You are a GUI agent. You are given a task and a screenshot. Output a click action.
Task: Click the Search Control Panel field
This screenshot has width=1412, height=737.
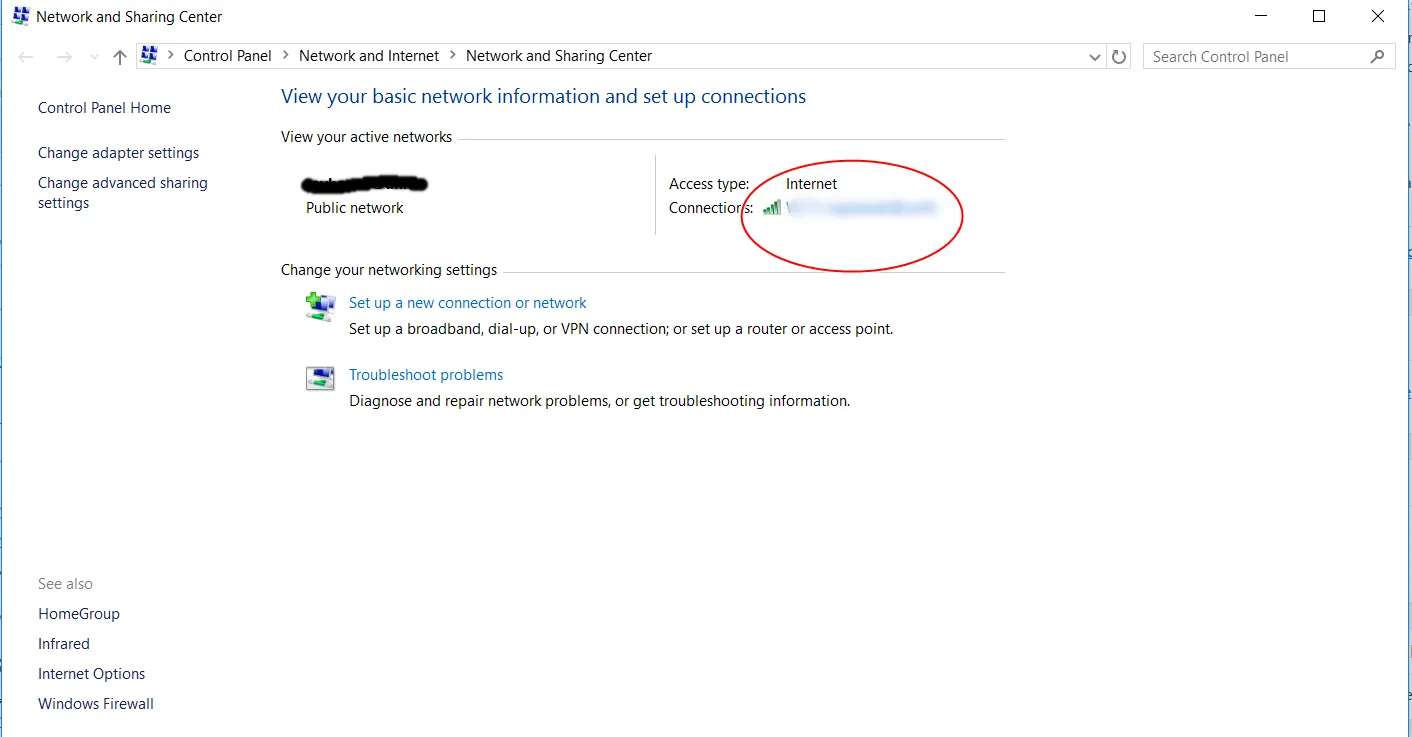[x=1255, y=57]
